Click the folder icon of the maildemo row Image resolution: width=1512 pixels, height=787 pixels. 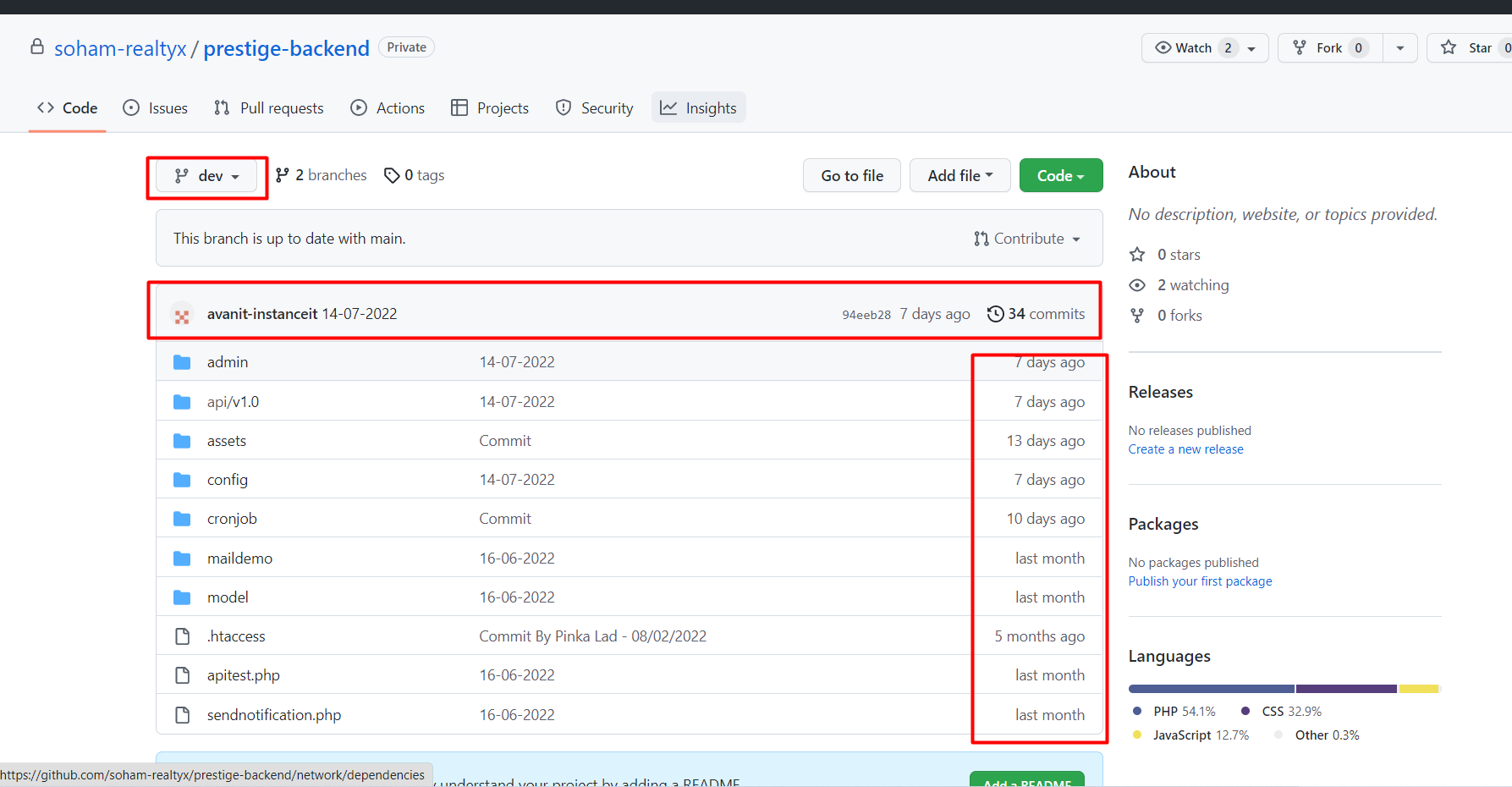click(x=182, y=559)
